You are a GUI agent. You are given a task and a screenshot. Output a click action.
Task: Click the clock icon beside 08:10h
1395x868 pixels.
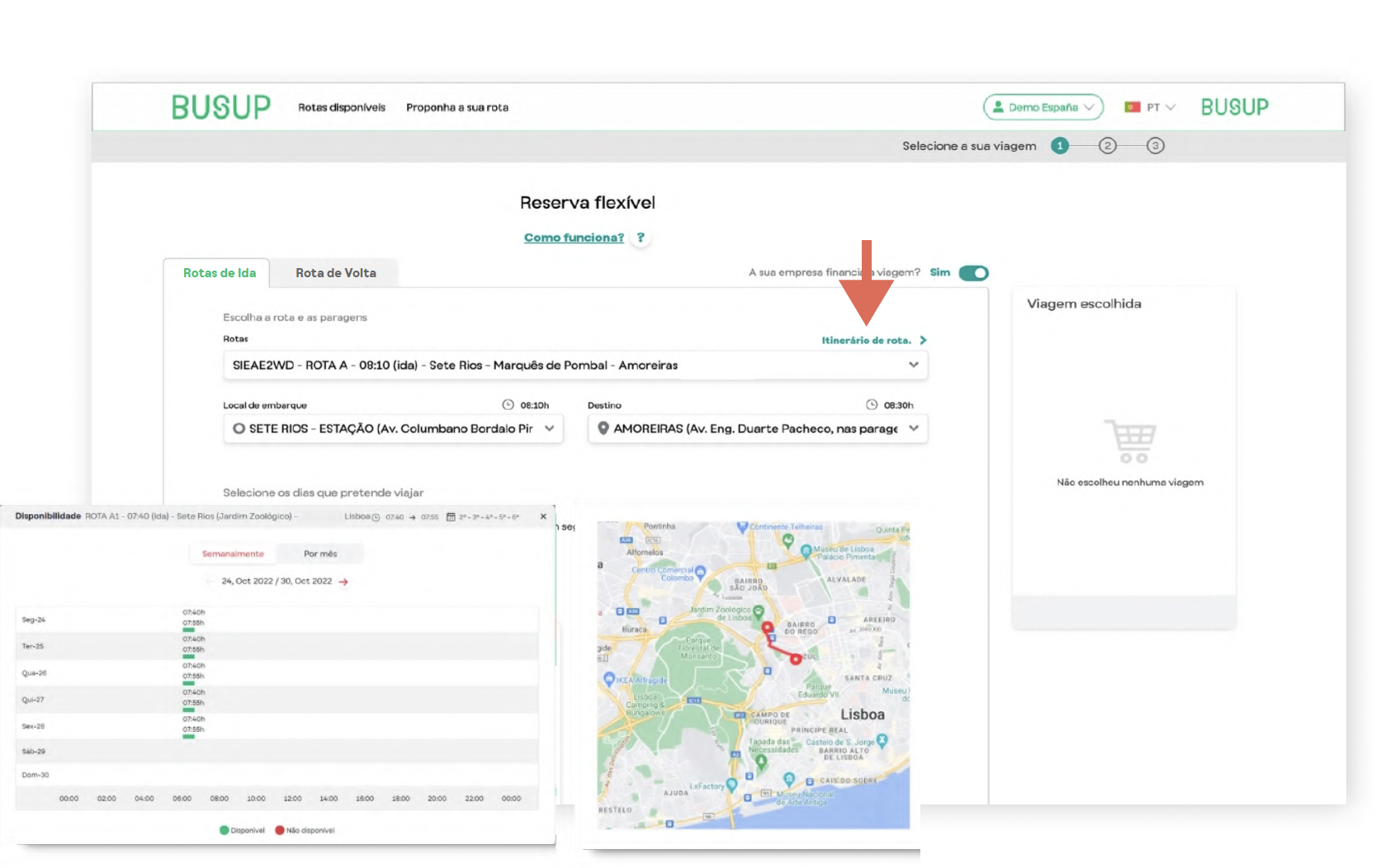(x=508, y=405)
